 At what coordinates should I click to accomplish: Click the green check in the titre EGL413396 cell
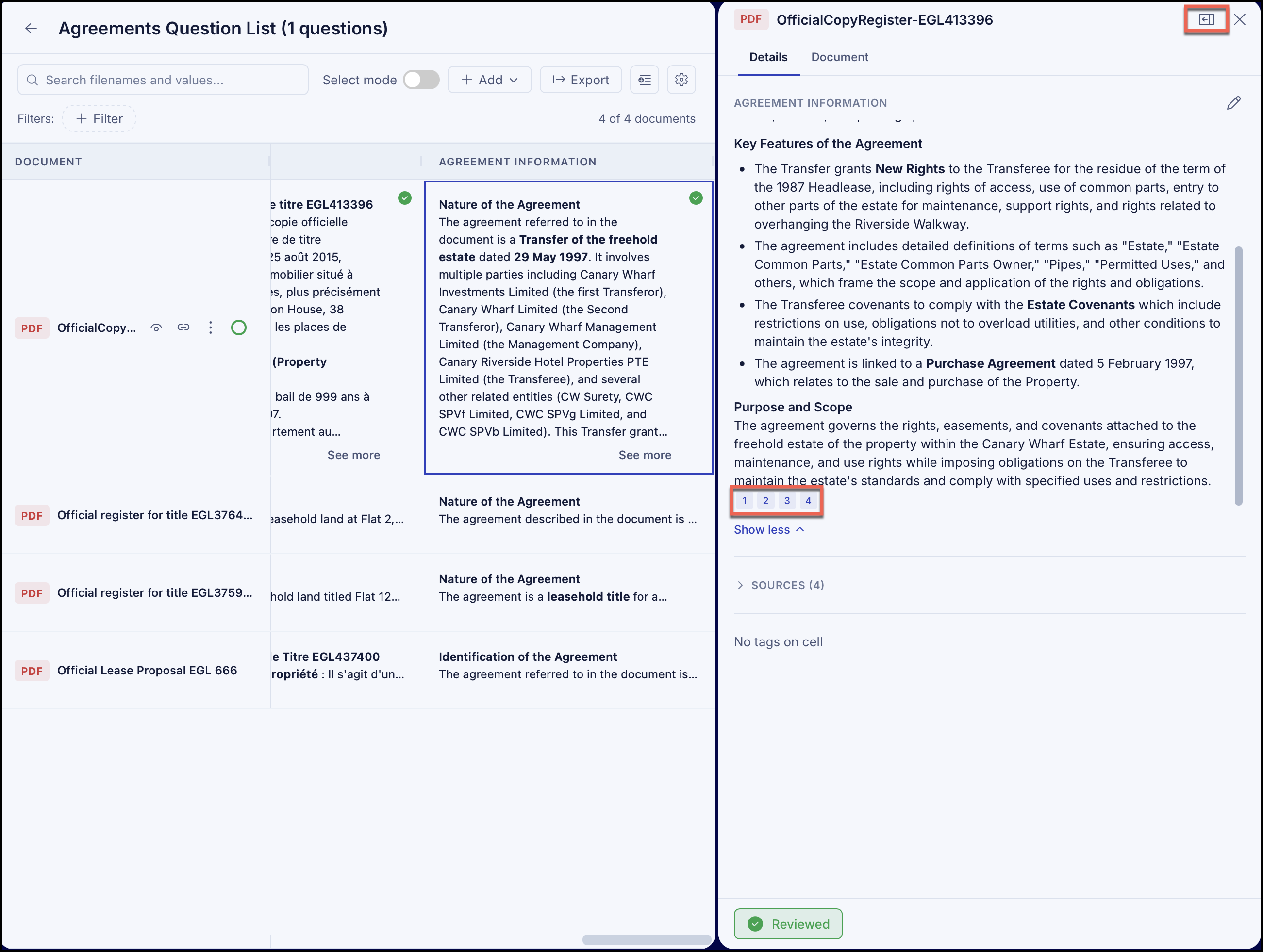pyautogui.click(x=405, y=198)
